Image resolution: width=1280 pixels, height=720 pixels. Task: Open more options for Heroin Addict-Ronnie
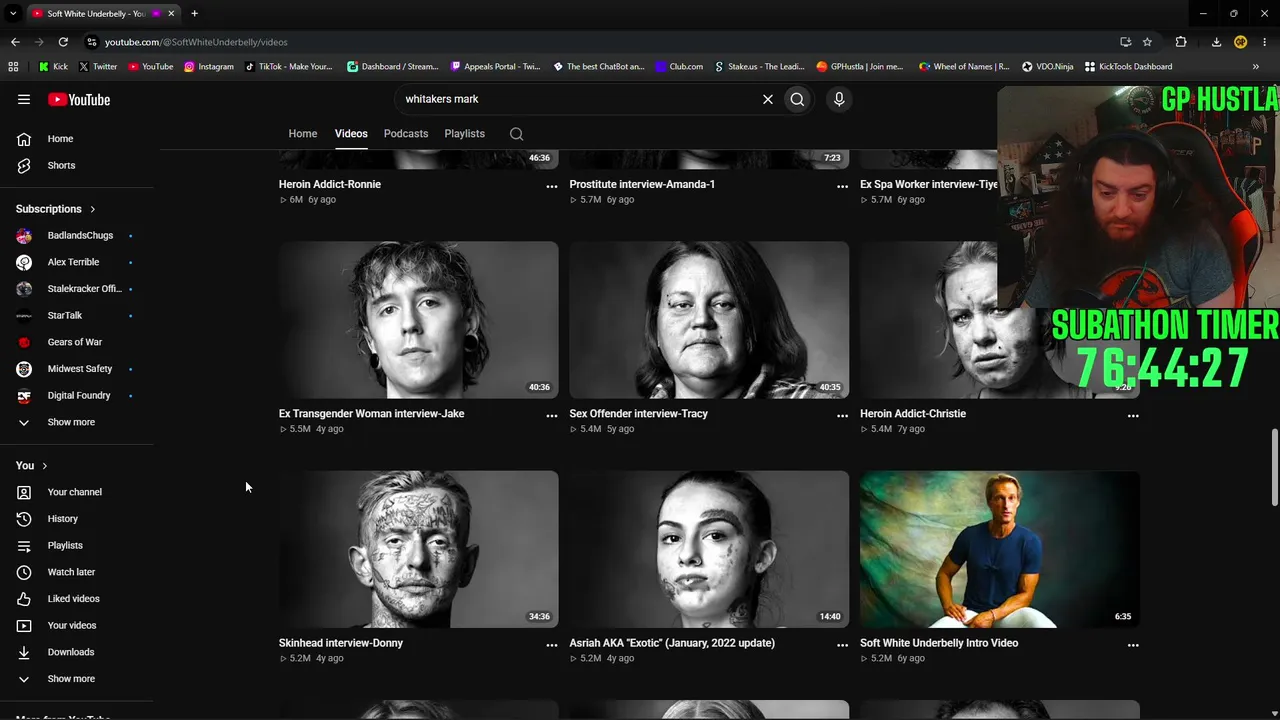click(552, 186)
